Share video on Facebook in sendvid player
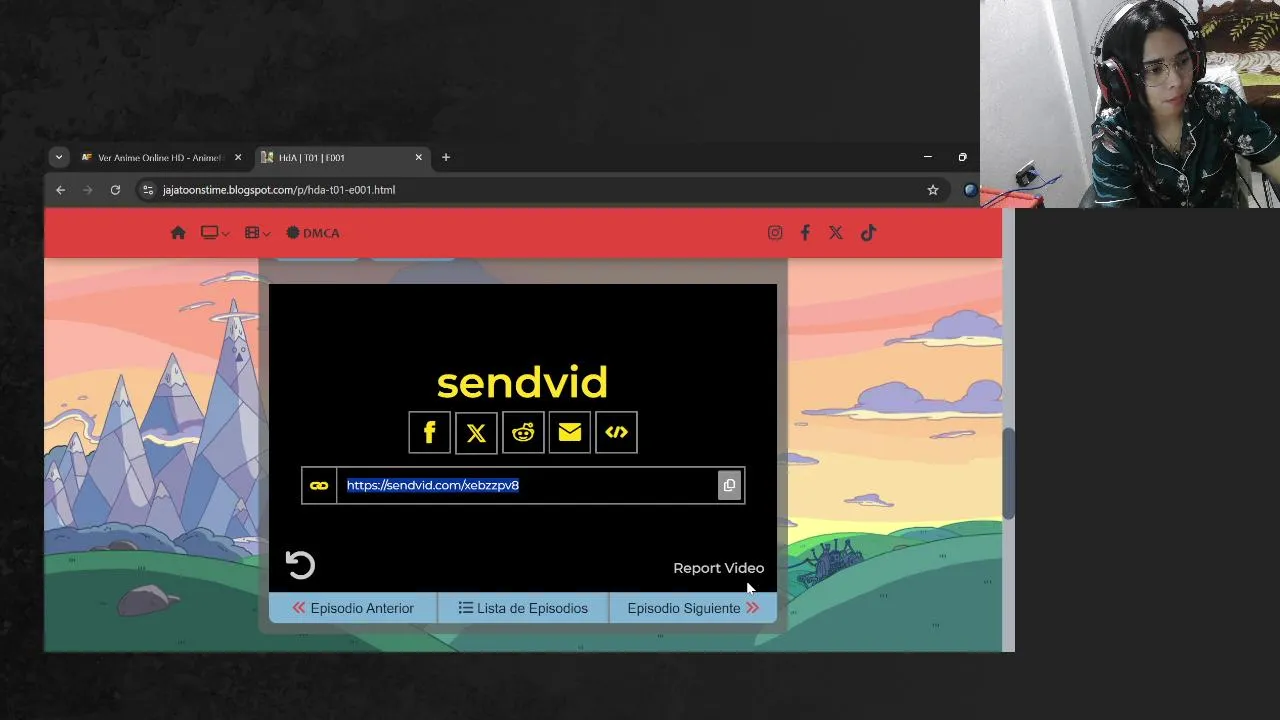 (x=429, y=432)
